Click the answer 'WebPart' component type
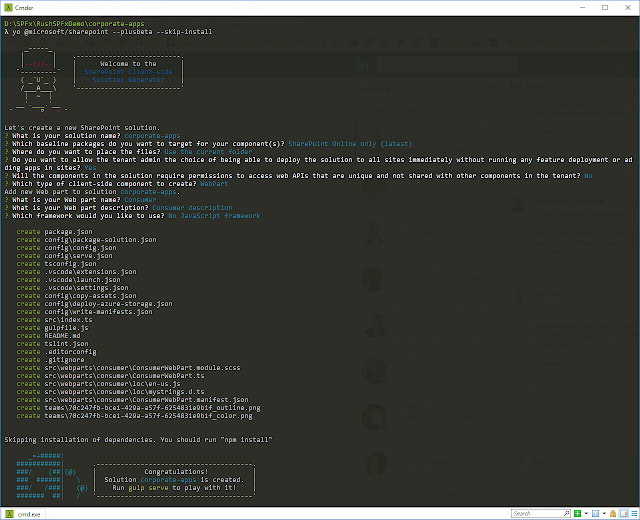640x520 pixels. [214, 184]
